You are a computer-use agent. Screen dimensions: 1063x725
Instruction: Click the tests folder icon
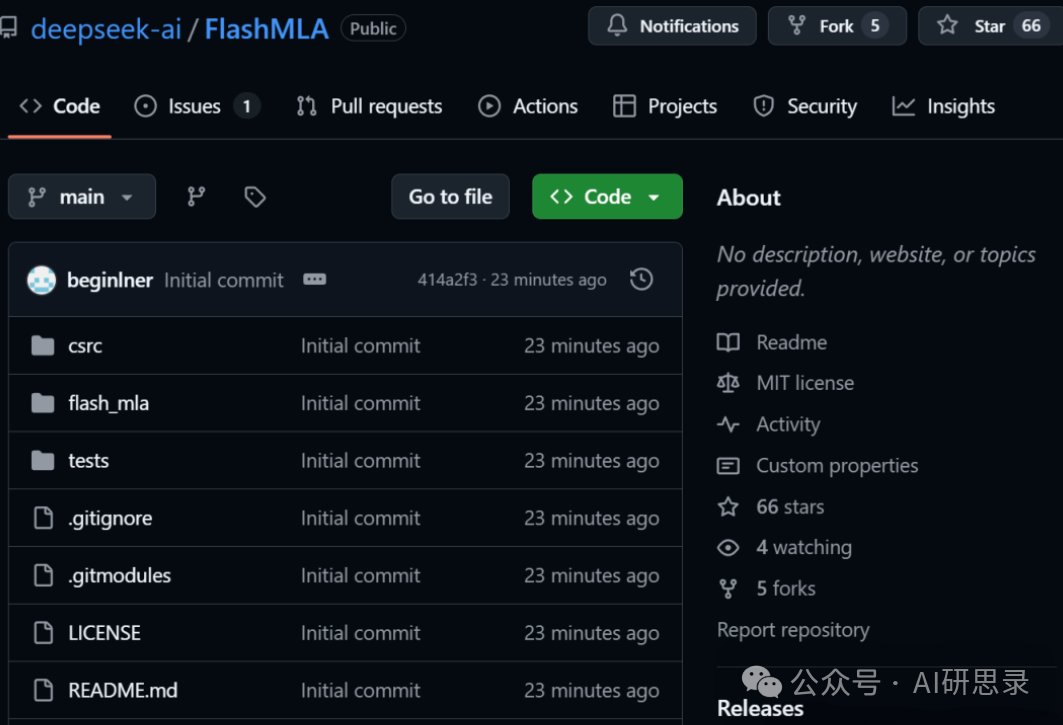43,461
